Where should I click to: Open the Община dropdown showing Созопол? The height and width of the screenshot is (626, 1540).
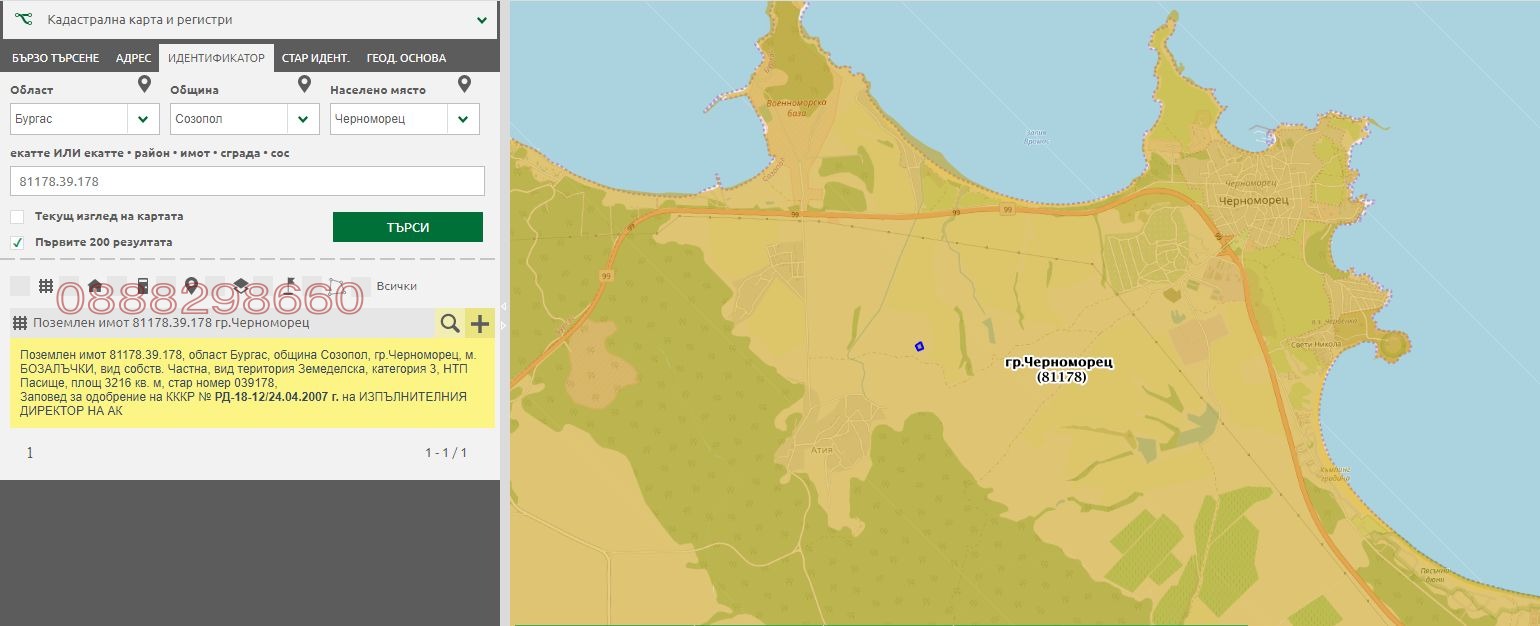pos(303,119)
